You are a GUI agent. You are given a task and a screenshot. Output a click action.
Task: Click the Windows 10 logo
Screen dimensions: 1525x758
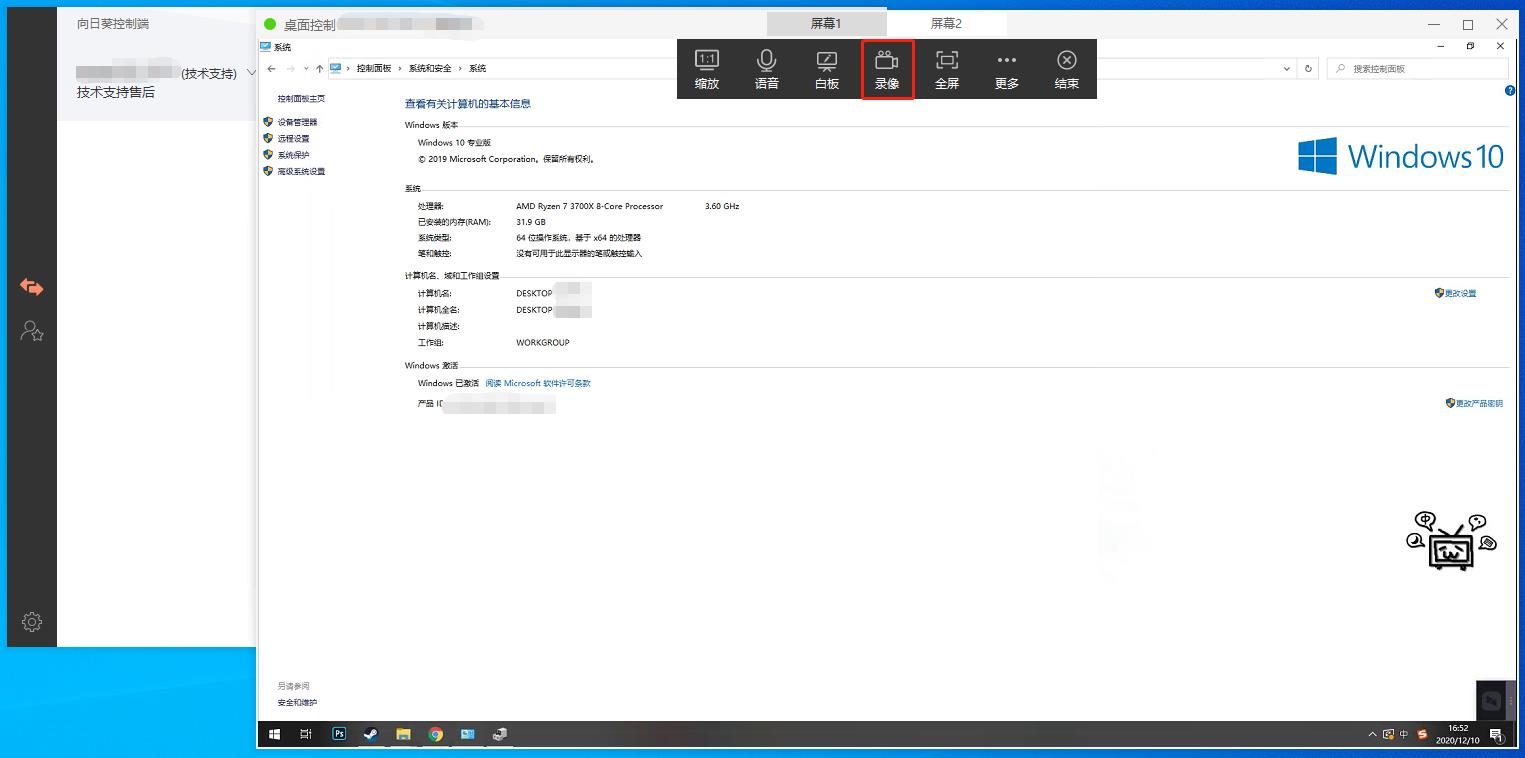(1401, 156)
